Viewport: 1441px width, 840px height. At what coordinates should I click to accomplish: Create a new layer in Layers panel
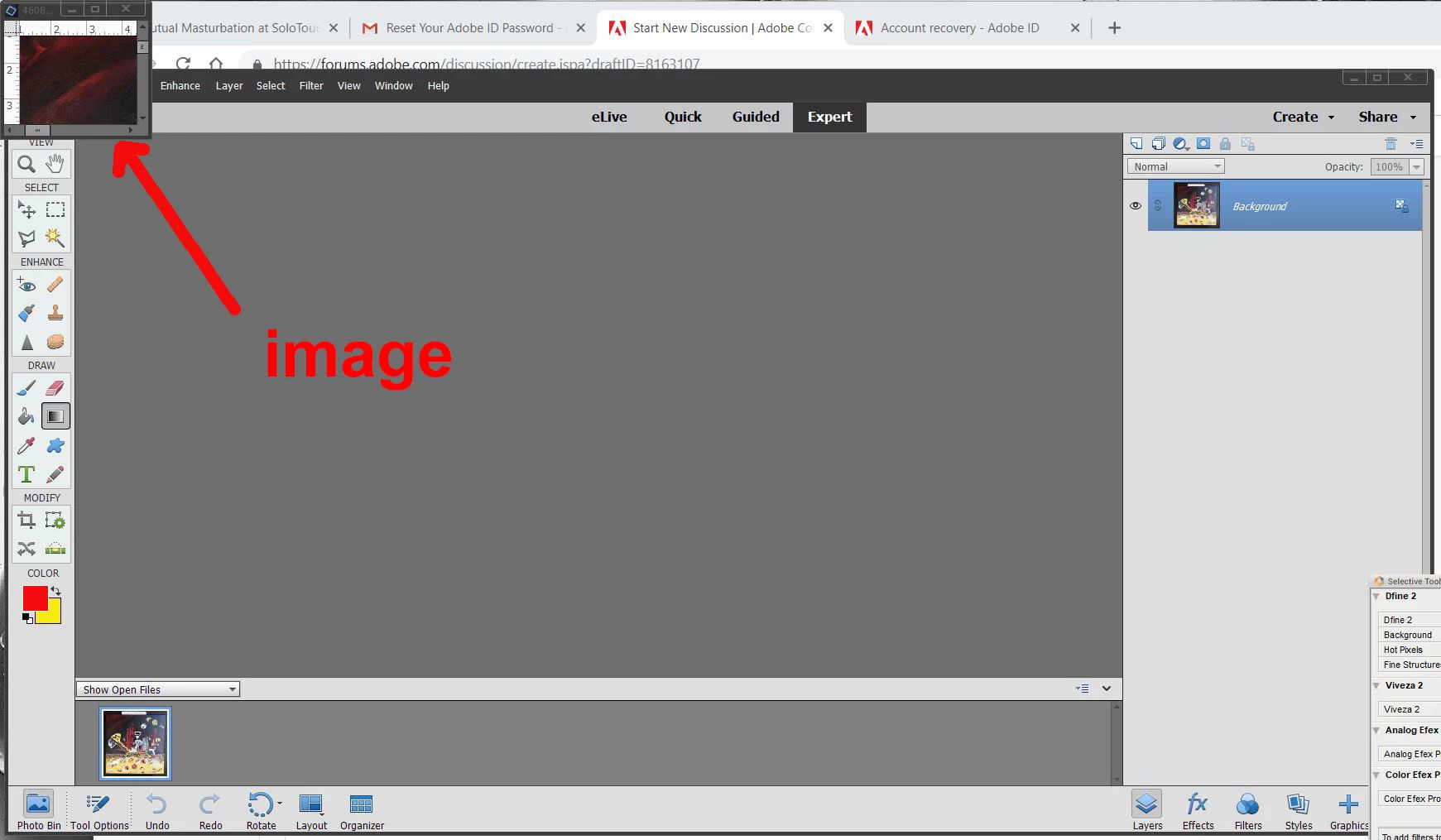pyautogui.click(x=1136, y=144)
